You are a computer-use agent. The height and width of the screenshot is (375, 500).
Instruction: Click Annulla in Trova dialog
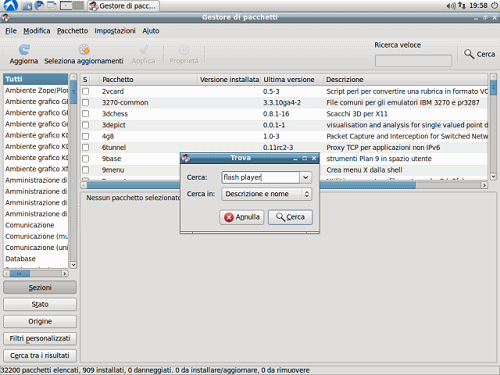pos(242,217)
